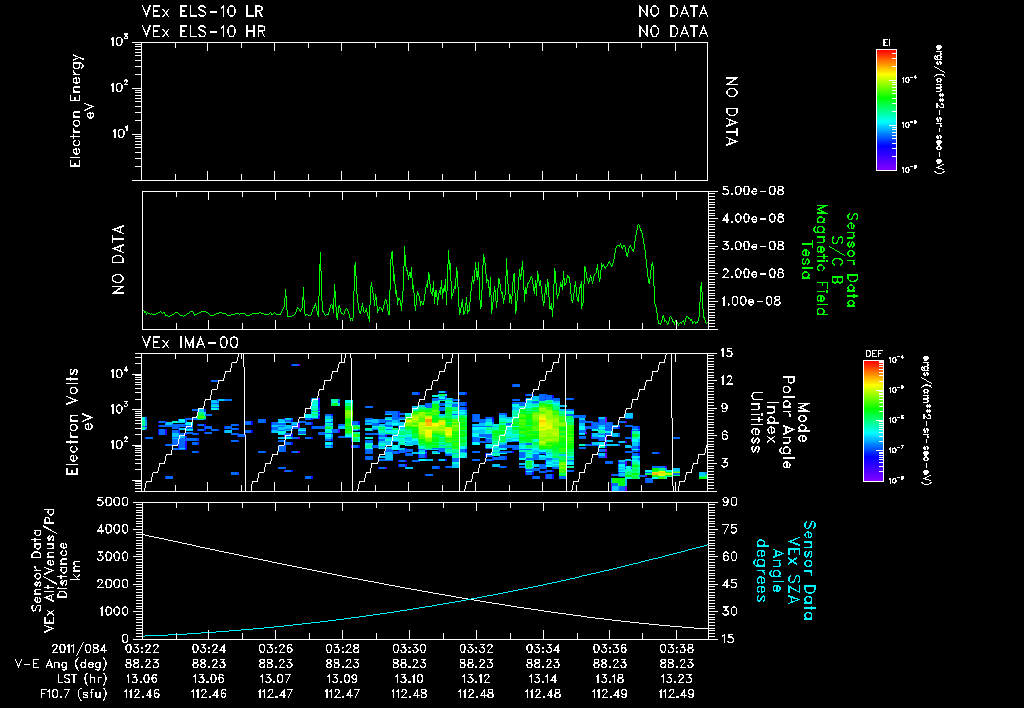This screenshot has width=1024, height=708.
Task: Click the green 'Magnetic Field Tesla' axis label
Action: (814, 259)
